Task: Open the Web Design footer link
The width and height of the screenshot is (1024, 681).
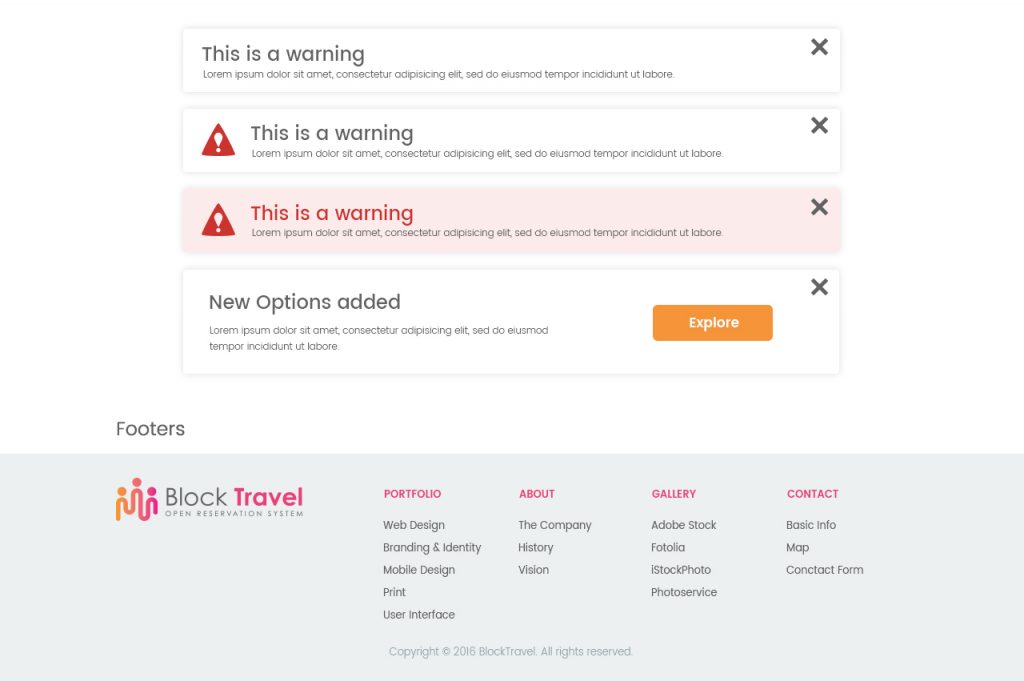Action: pyautogui.click(x=413, y=525)
